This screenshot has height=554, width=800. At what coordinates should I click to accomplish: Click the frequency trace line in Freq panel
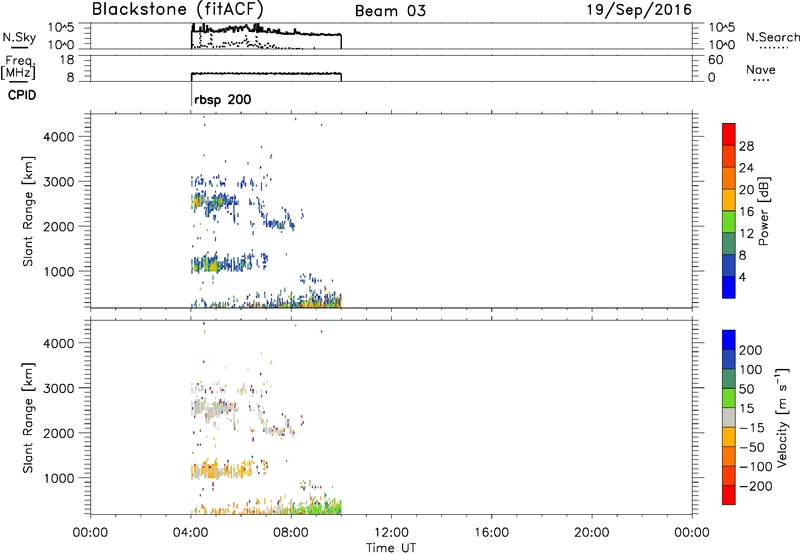266,73
